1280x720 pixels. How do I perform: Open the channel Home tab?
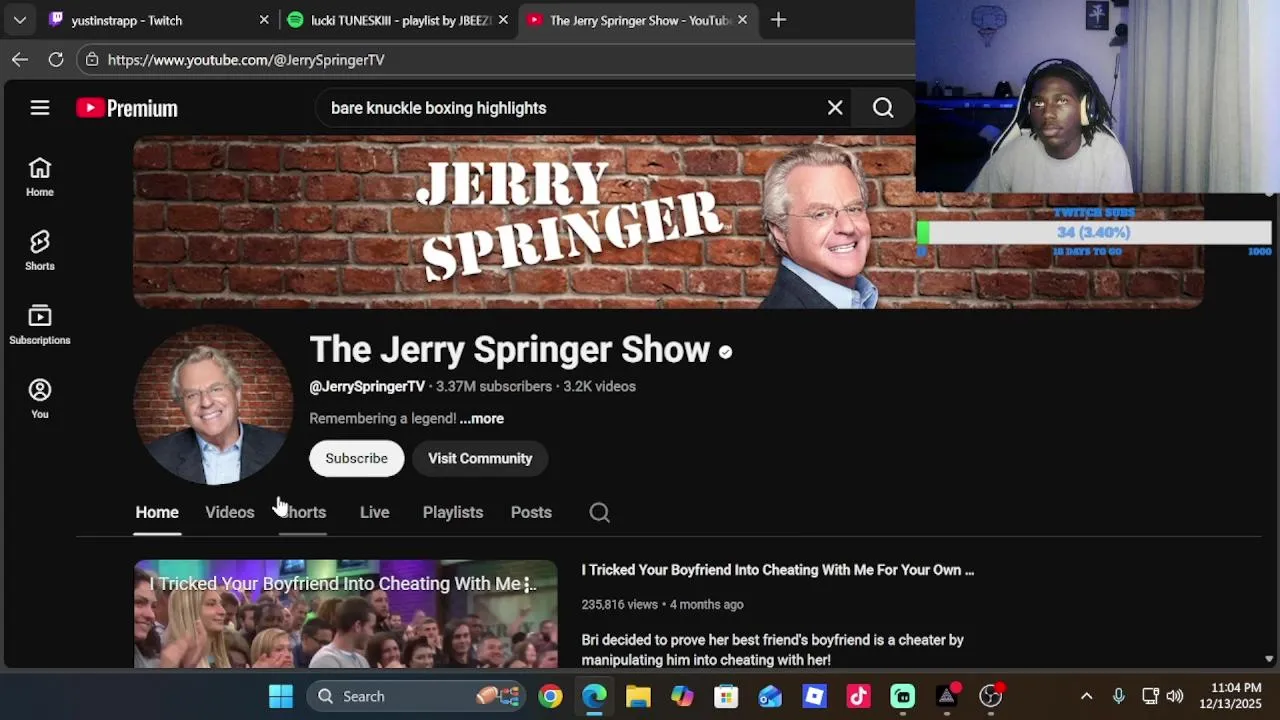pyautogui.click(x=157, y=512)
